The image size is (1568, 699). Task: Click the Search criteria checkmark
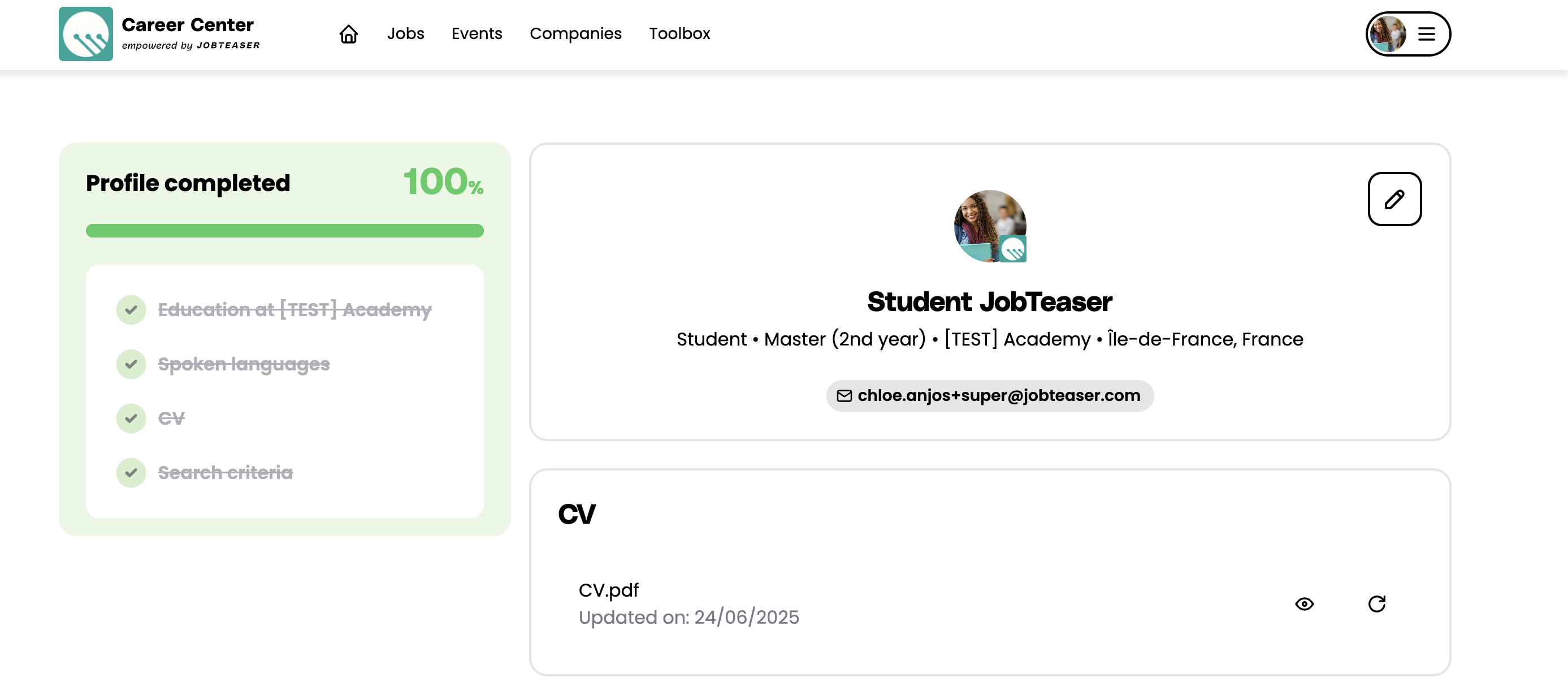[131, 472]
